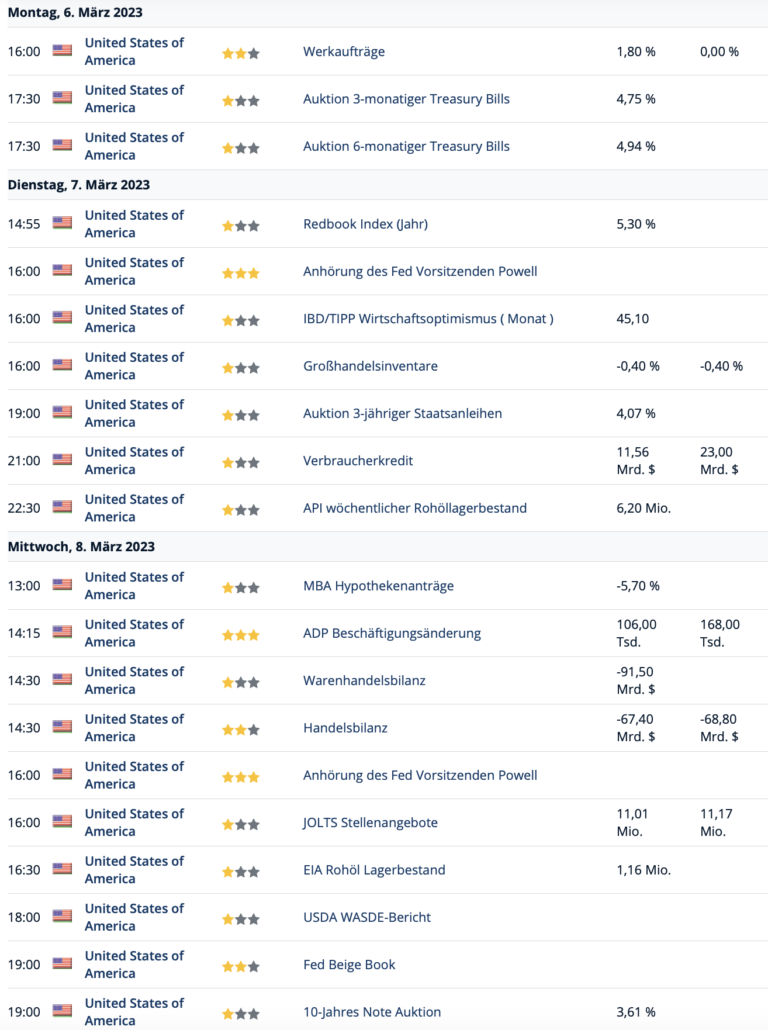Open the API wöchentlicher Rohöllagerbestand link
The image size is (768, 1030).
coord(415,508)
